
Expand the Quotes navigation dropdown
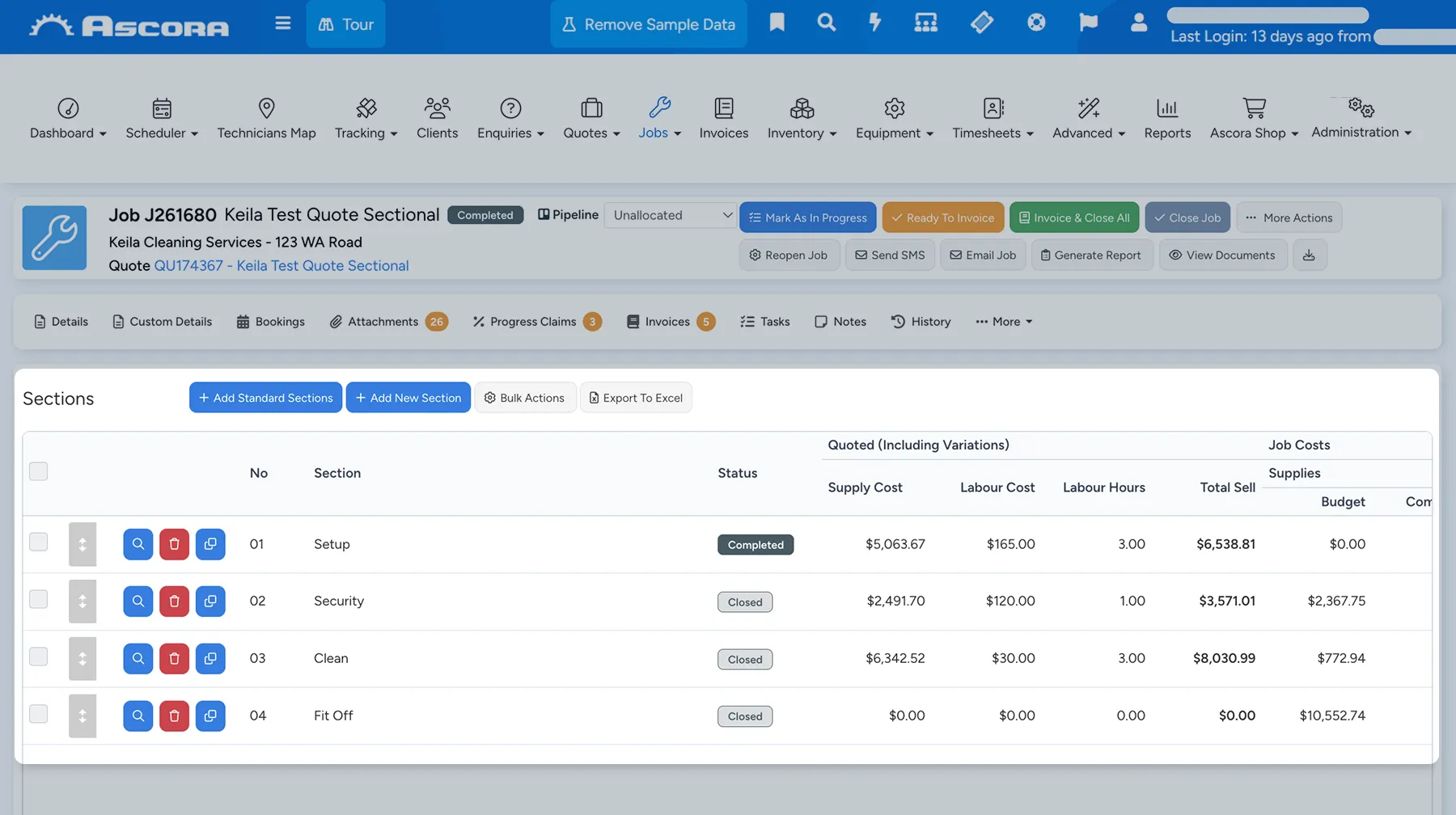(x=591, y=118)
